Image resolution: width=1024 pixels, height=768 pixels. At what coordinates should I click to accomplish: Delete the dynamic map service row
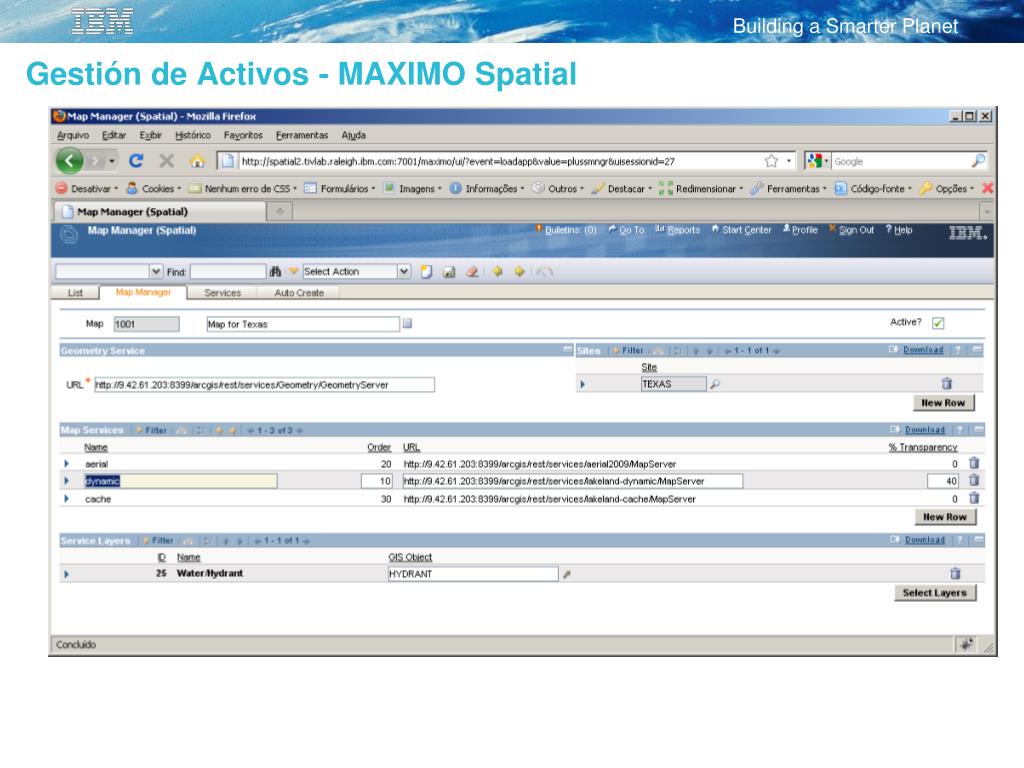[x=974, y=480]
